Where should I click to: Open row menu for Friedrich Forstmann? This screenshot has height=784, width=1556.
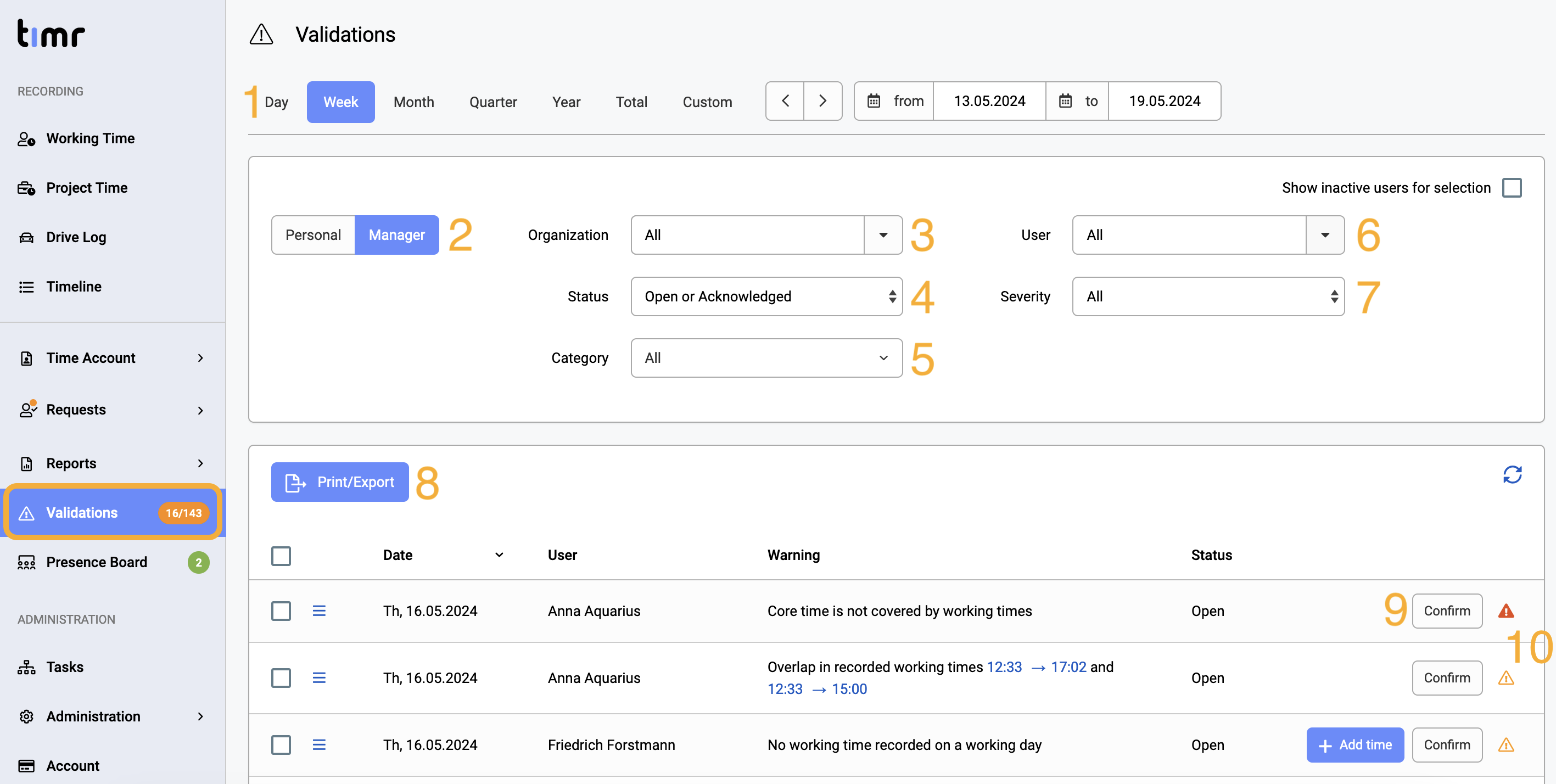click(x=319, y=744)
